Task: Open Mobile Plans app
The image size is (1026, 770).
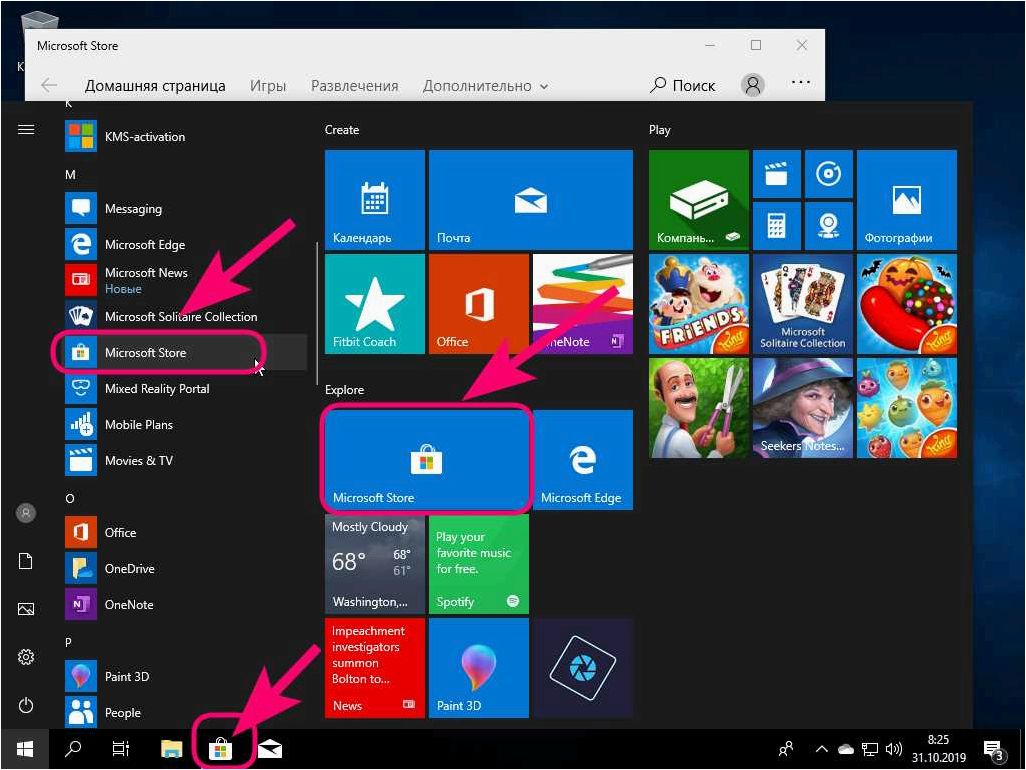Action: pos(186,425)
